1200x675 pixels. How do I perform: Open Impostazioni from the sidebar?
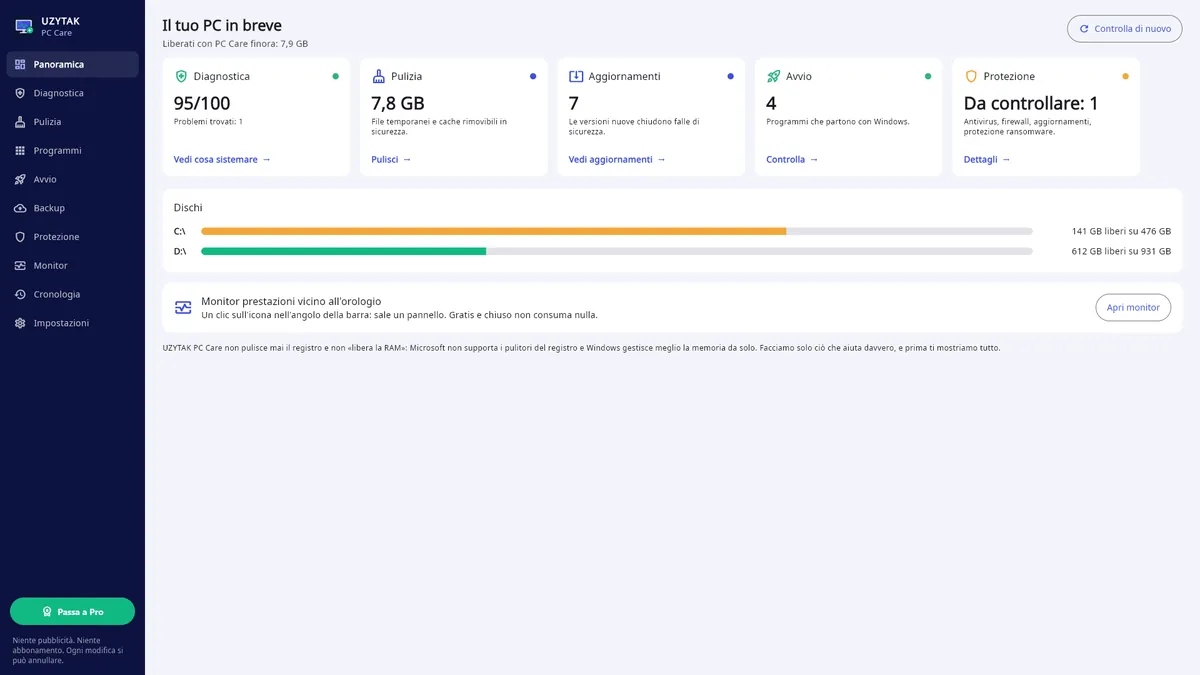[x=72, y=323]
